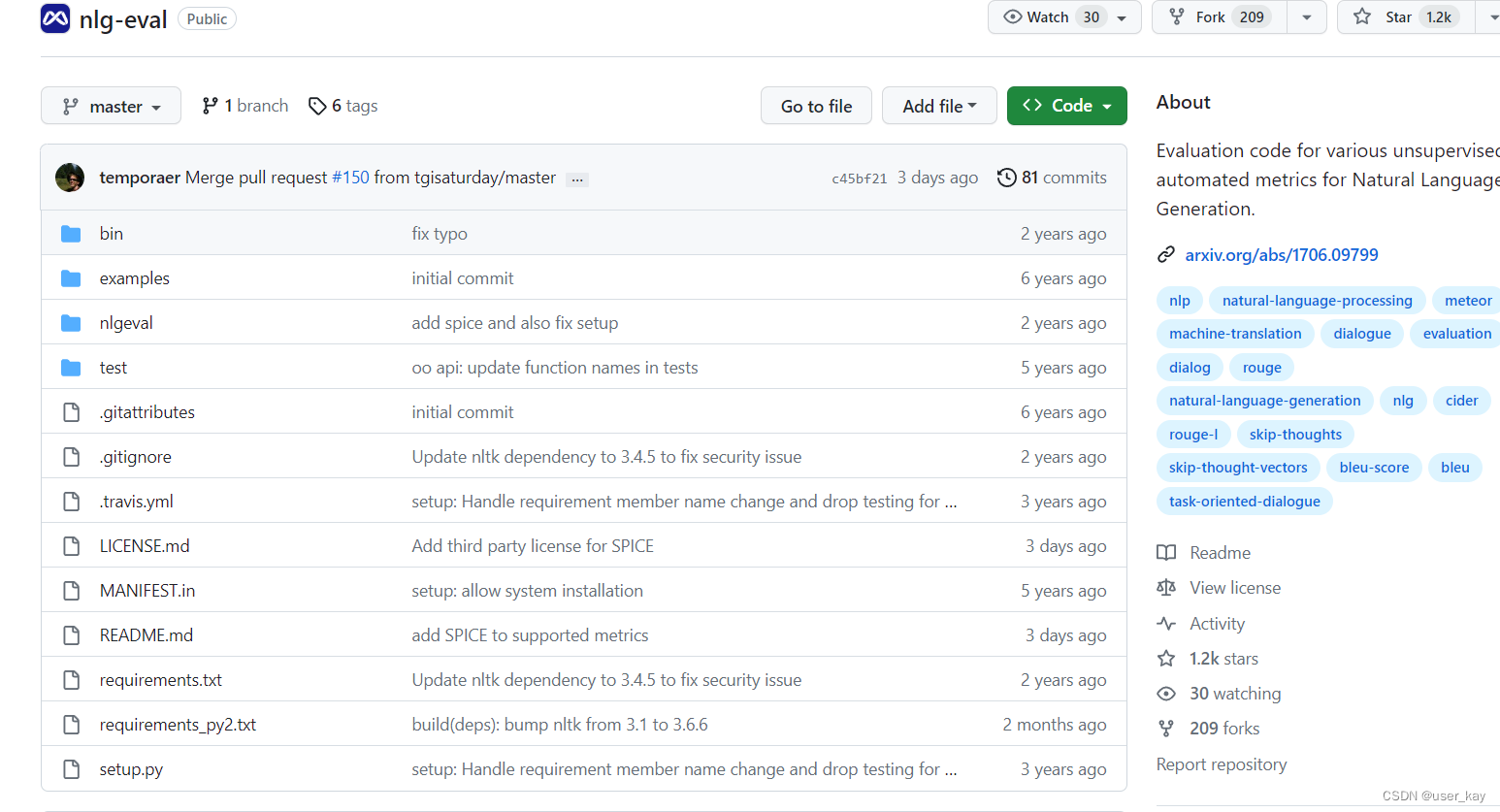Open the Readme book icon link
Image resolution: width=1500 pixels, height=812 pixels.
point(1166,553)
